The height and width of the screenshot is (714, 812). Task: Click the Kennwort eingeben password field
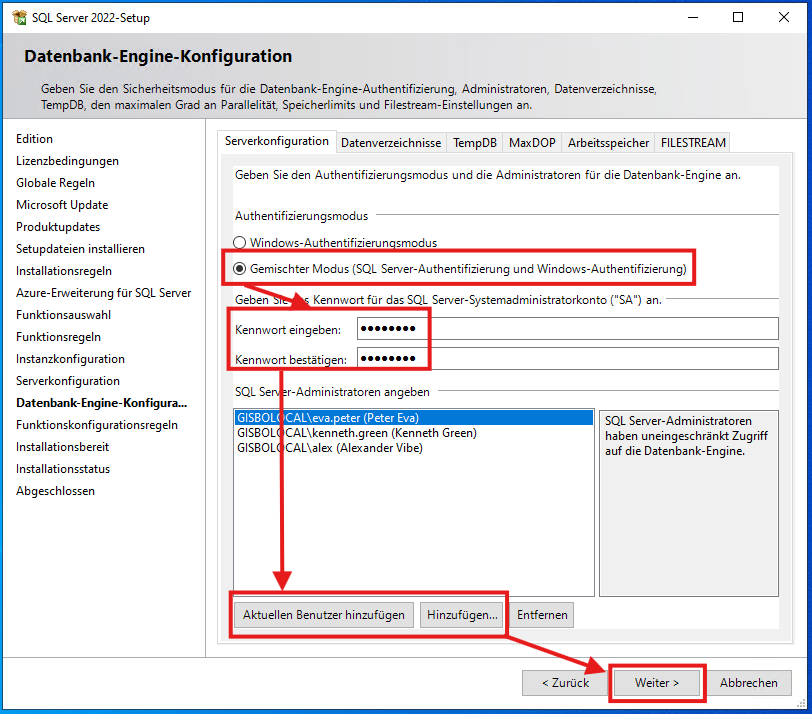pyautogui.click(x=500, y=328)
